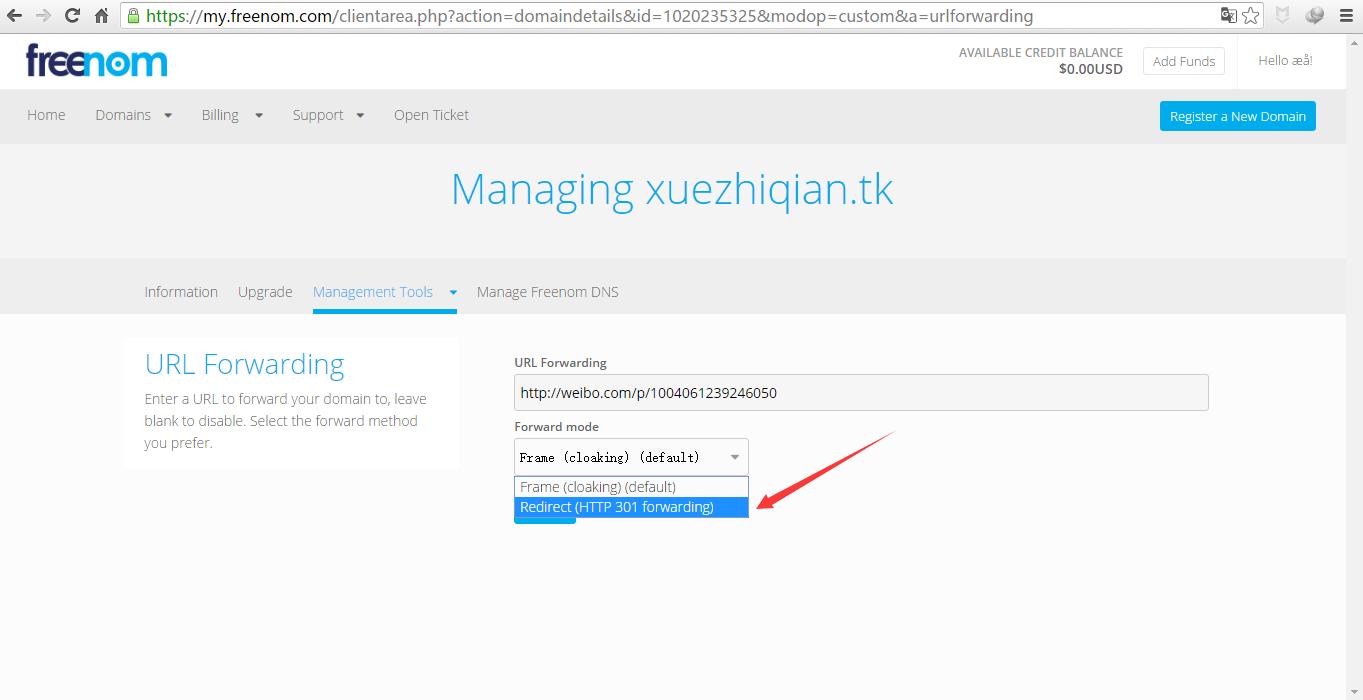Open the Support dropdown menu
Viewport: 1363px width, 700px height.
click(327, 115)
